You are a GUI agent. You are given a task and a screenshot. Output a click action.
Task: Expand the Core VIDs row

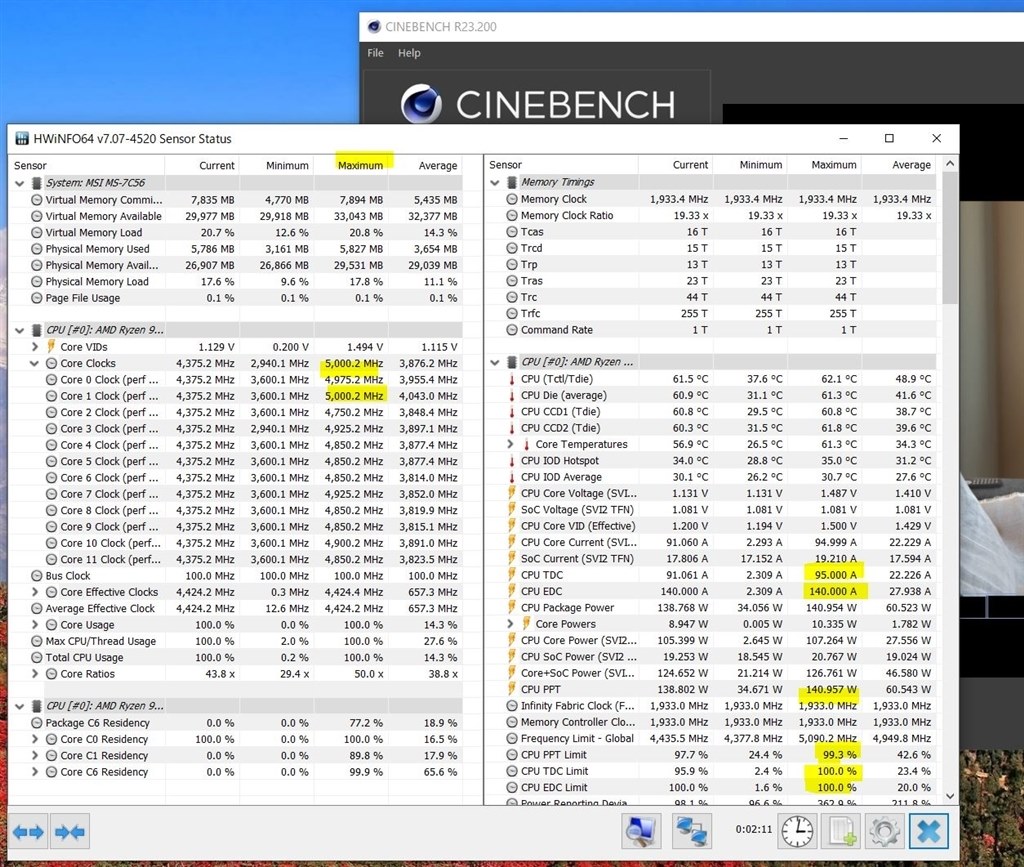pos(35,347)
